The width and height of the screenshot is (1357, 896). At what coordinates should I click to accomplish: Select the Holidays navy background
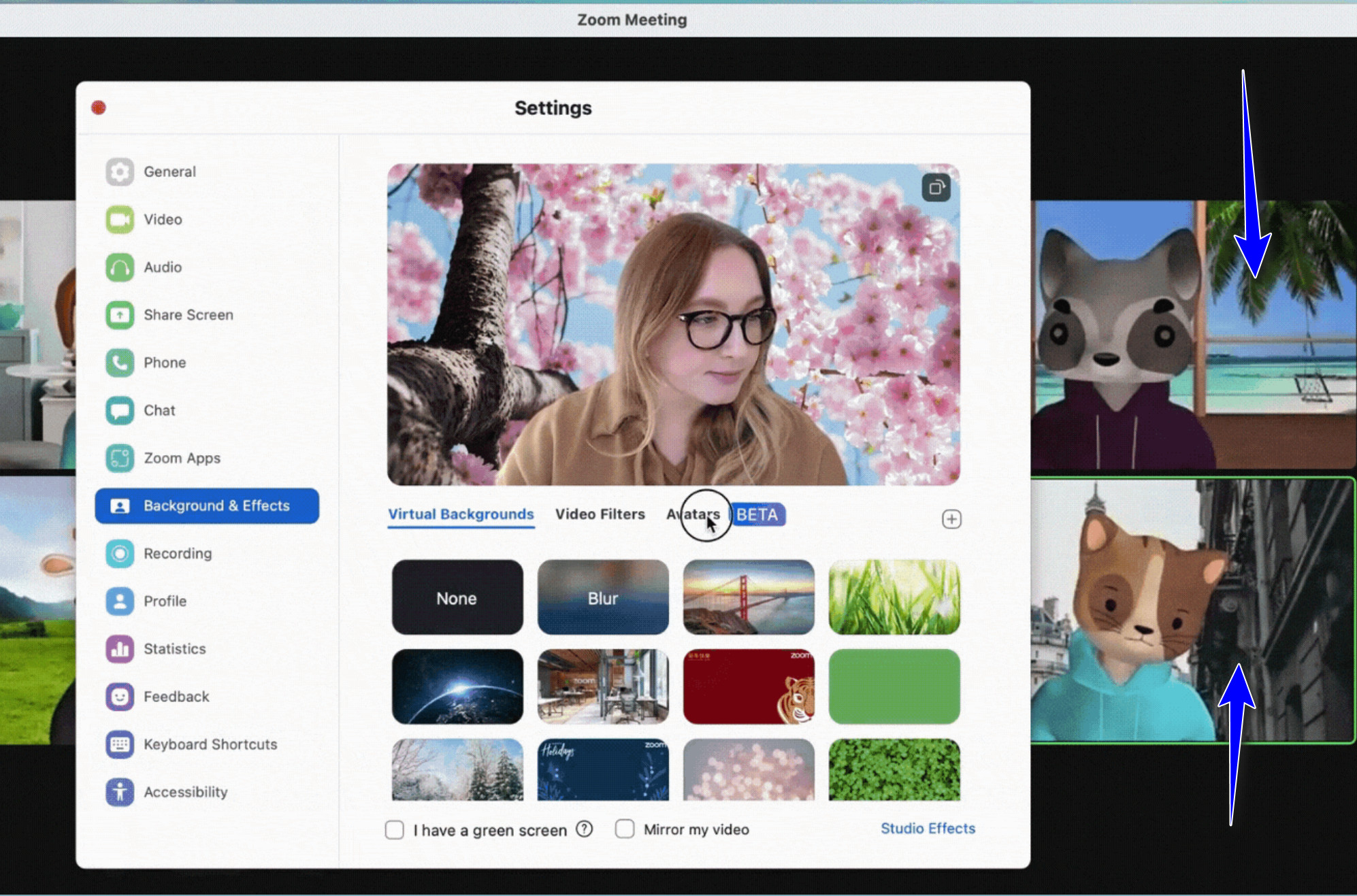click(x=603, y=769)
